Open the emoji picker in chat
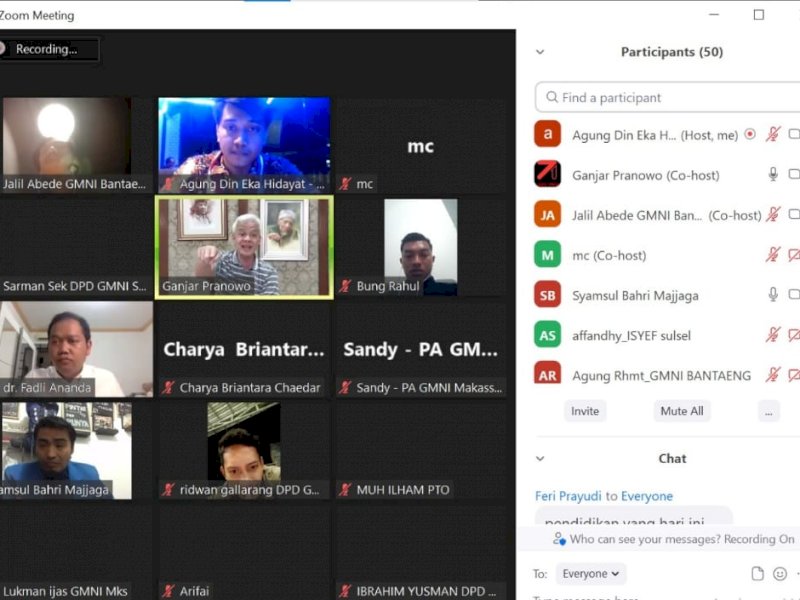The image size is (800, 600). 780,573
